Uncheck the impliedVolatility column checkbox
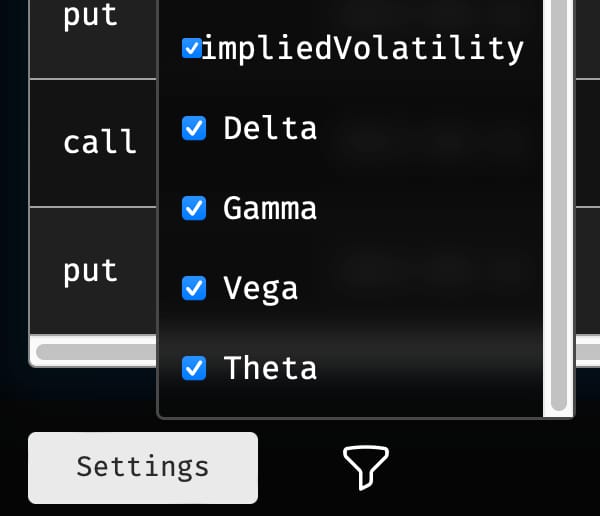 pyautogui.click(x=192, y=48)
